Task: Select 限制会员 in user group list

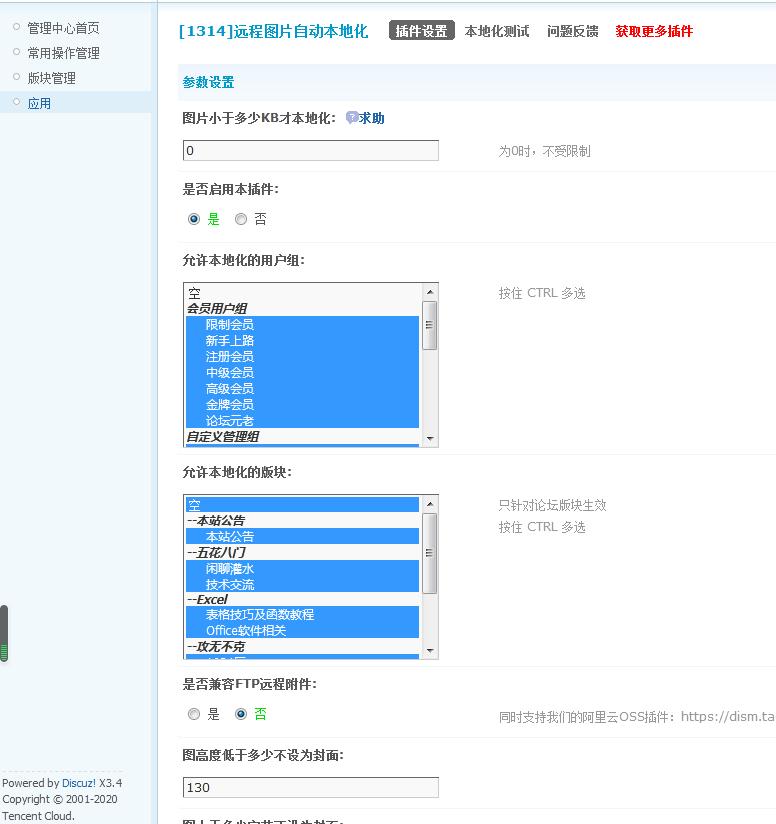Action: 302,324
